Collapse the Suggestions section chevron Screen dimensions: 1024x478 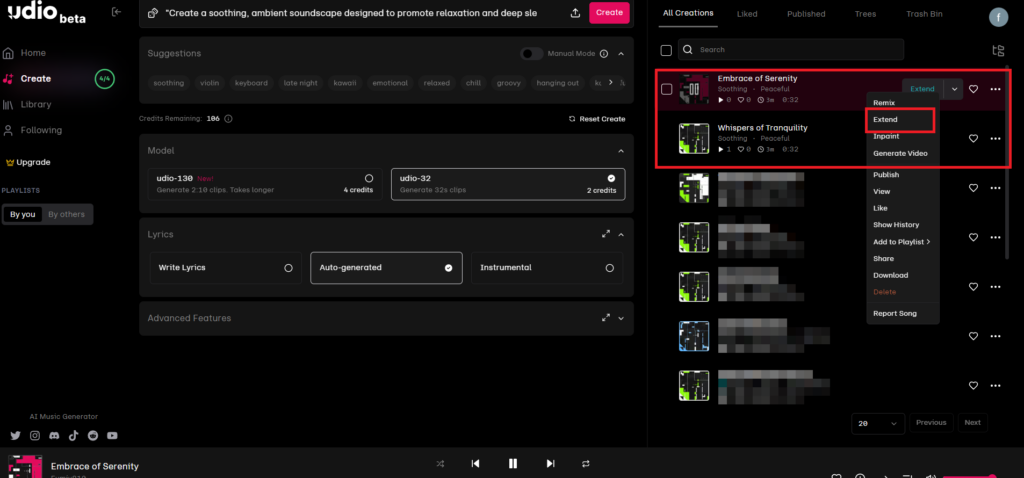point(621,54)
